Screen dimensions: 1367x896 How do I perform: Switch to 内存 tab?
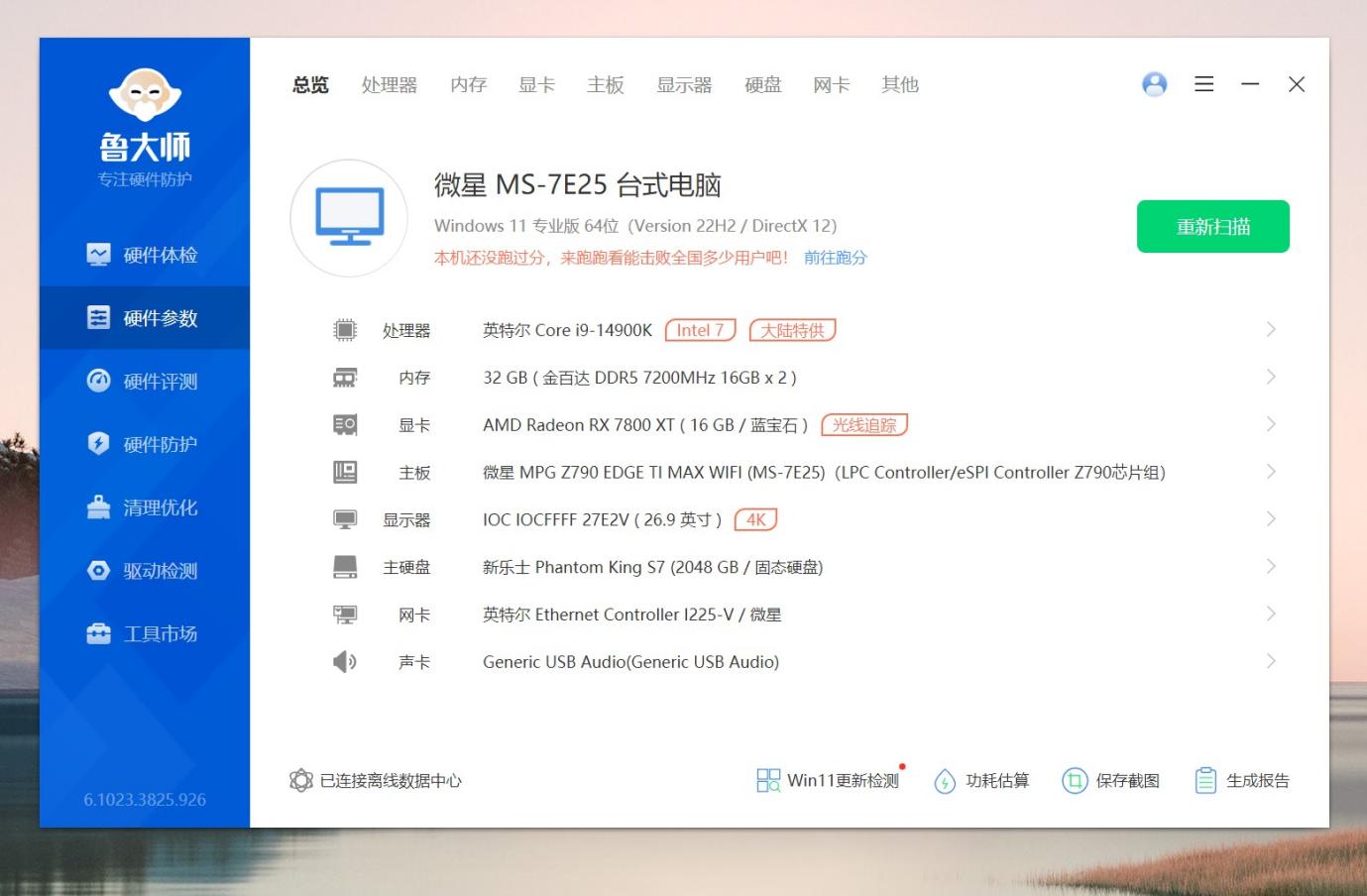tap(469, 85)
